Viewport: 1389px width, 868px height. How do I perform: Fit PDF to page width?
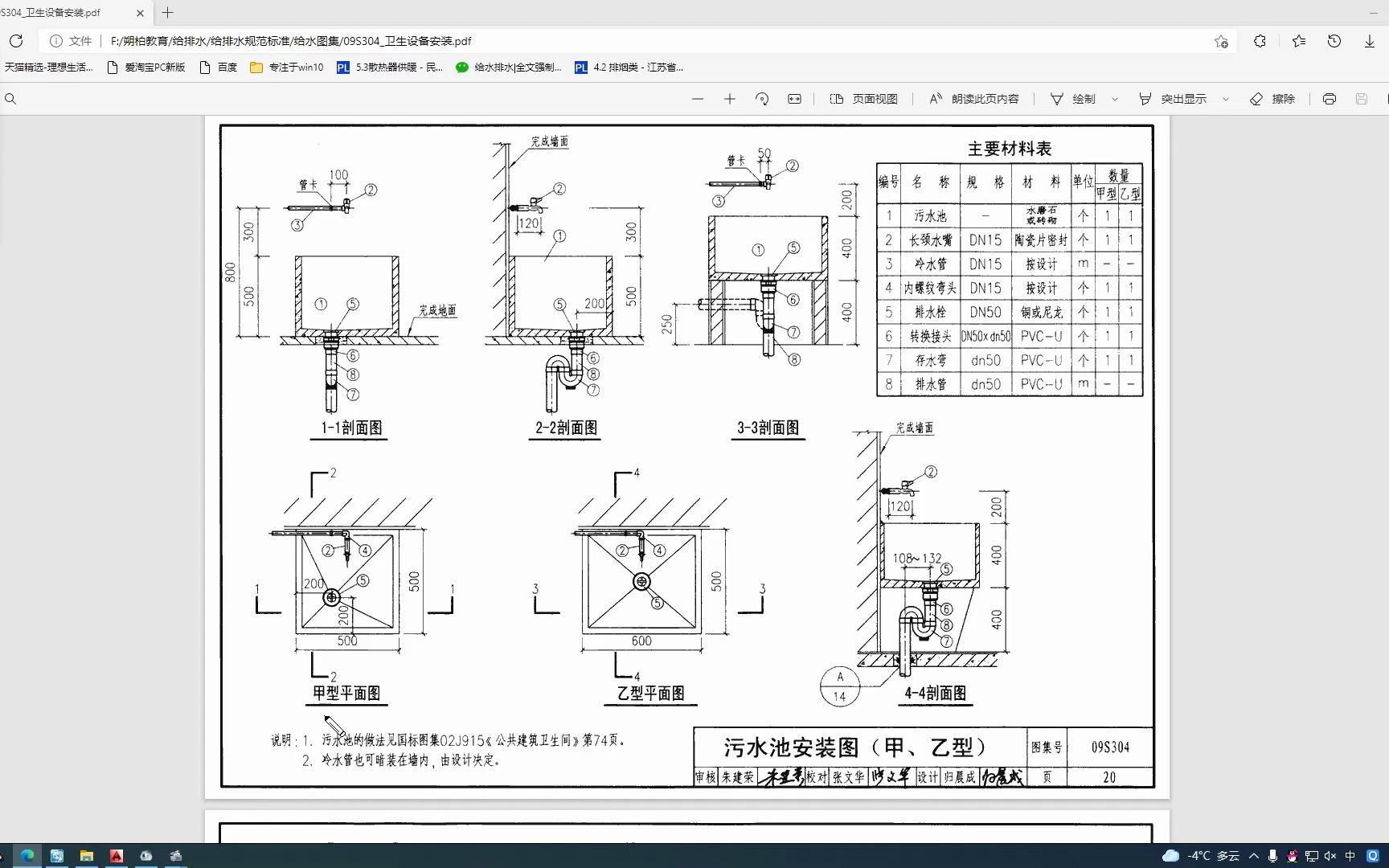[x=794, y=99]
